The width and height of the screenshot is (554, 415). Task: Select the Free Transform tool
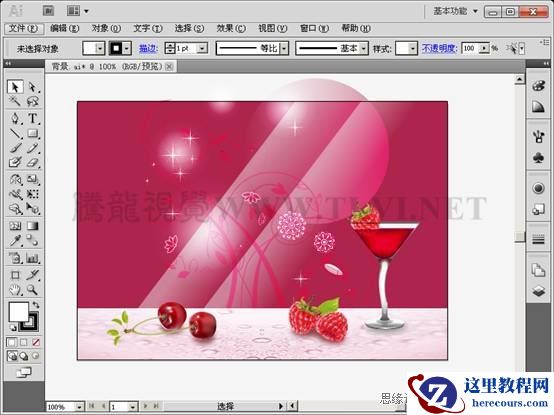(x=33, y=194)
